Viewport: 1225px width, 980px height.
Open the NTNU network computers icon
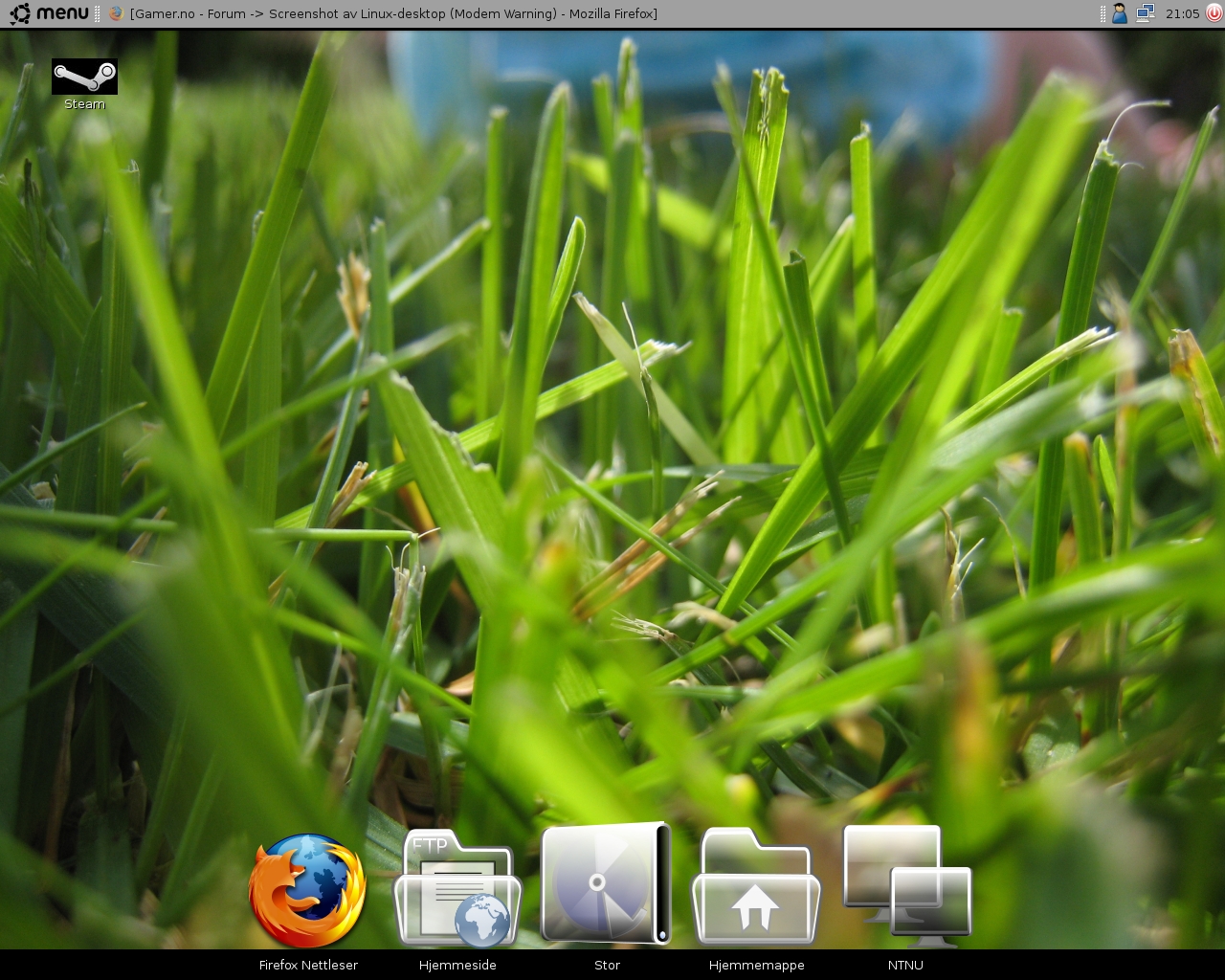point(906,886)
